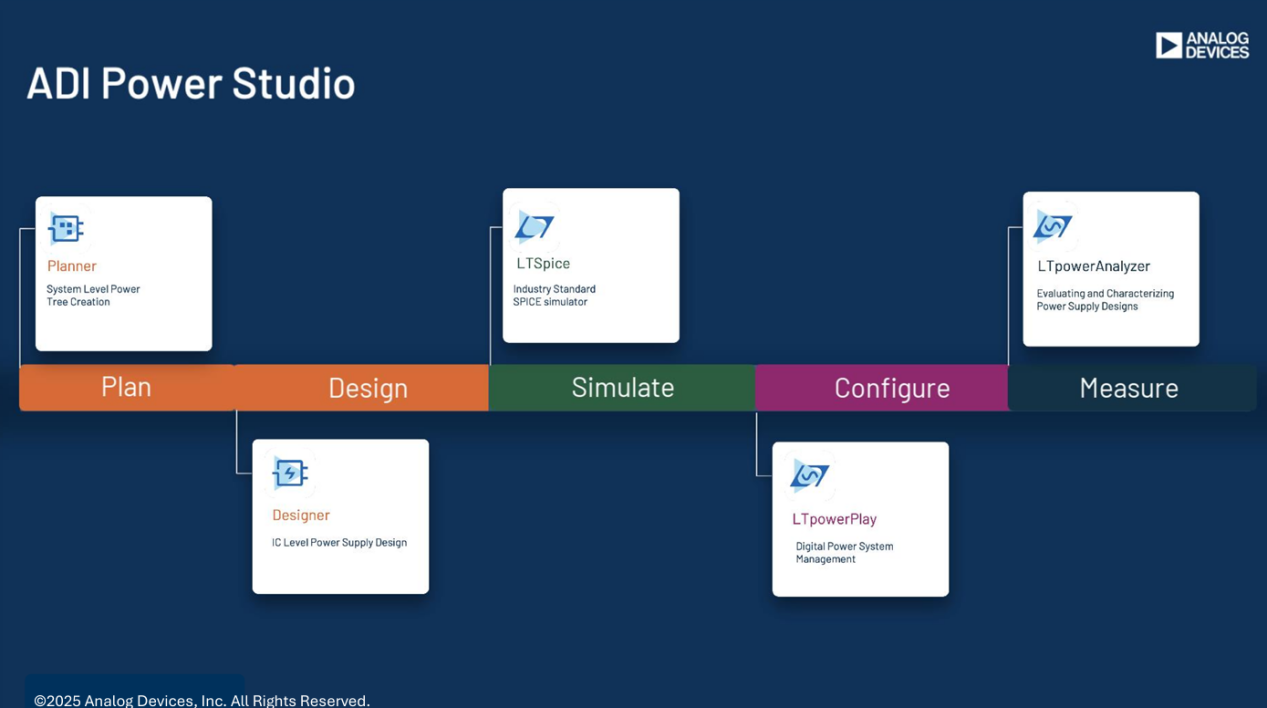Select the Design stage segment
1267x708 pixels.
tap(362, 387)
